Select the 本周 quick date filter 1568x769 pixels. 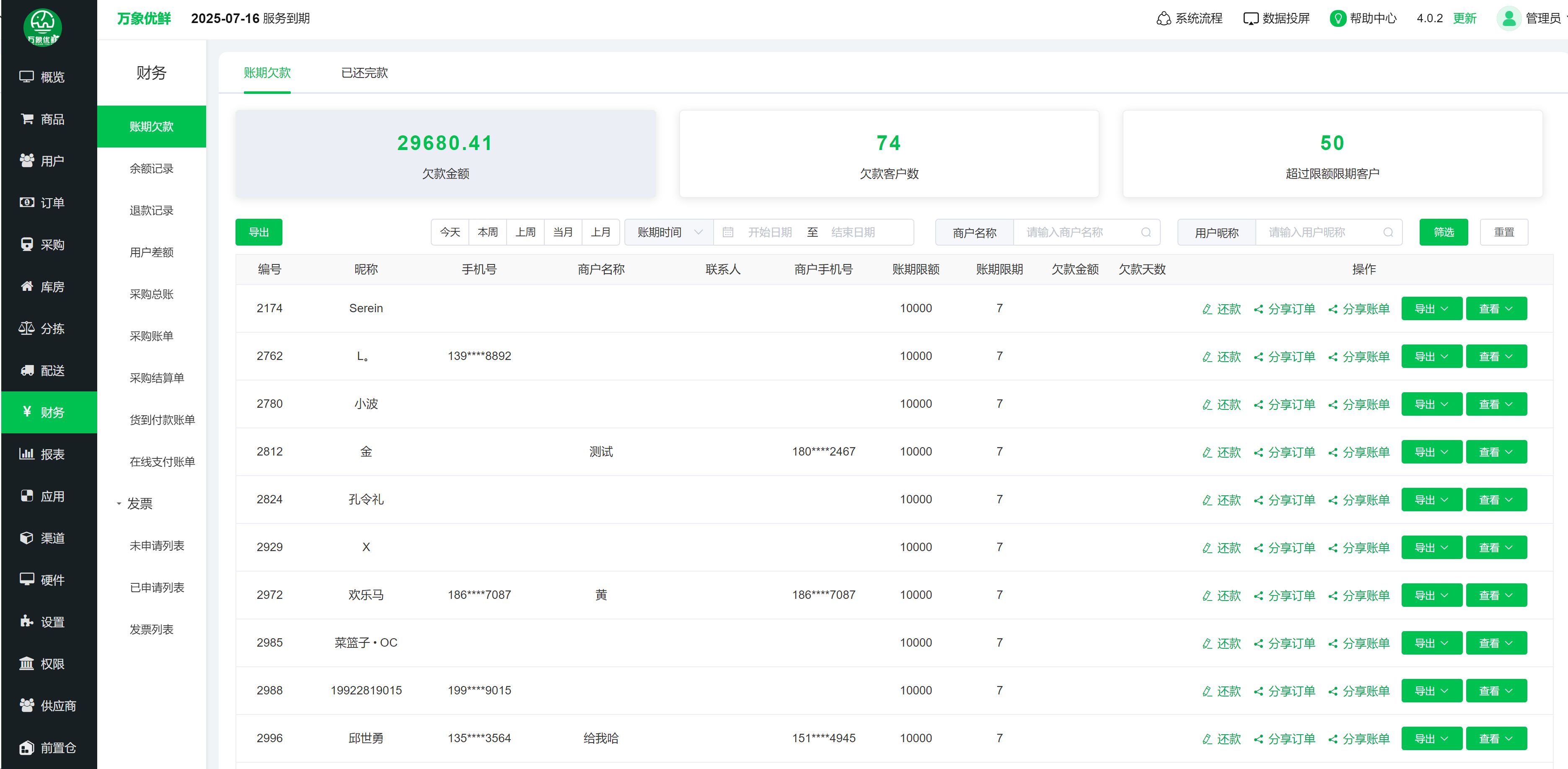[x=488, y=232]
